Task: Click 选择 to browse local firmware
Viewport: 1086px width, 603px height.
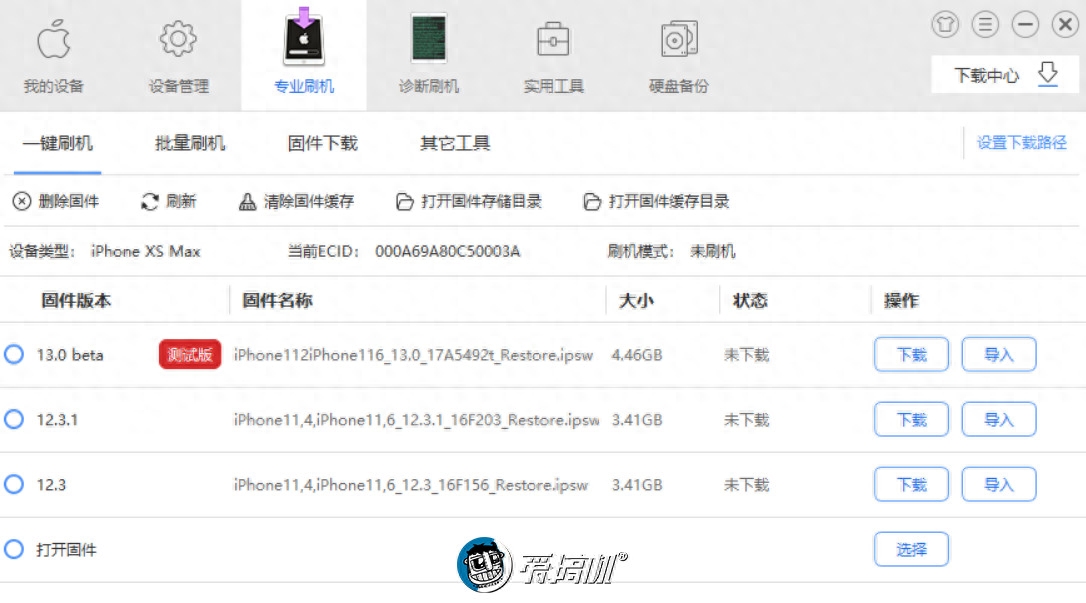Action: pyautogui.click(x=911, y=548)
